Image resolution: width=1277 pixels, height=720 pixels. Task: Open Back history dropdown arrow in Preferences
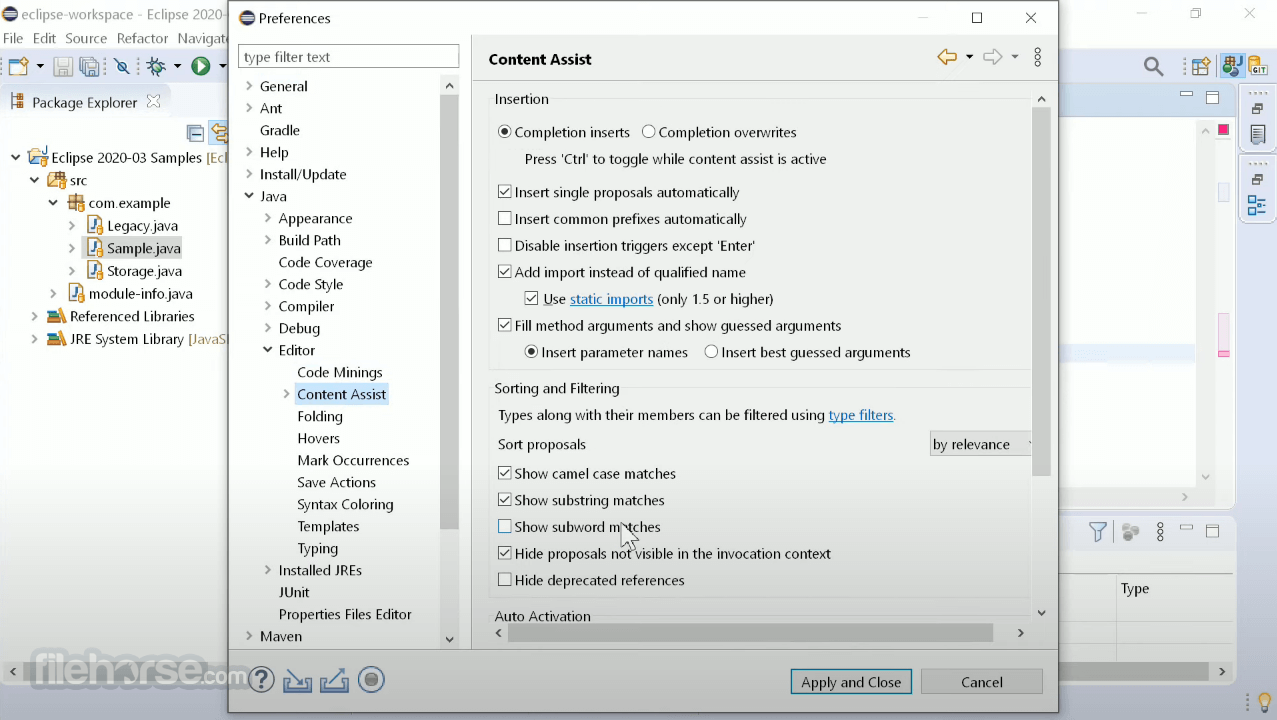(x=969, y=58)
